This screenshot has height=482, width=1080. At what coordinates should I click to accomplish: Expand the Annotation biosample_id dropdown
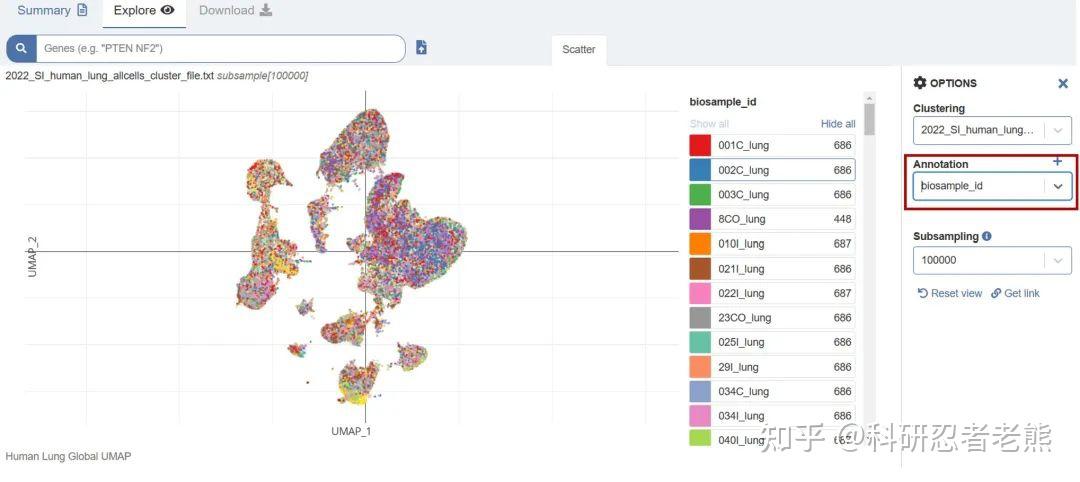(1057, 186)
